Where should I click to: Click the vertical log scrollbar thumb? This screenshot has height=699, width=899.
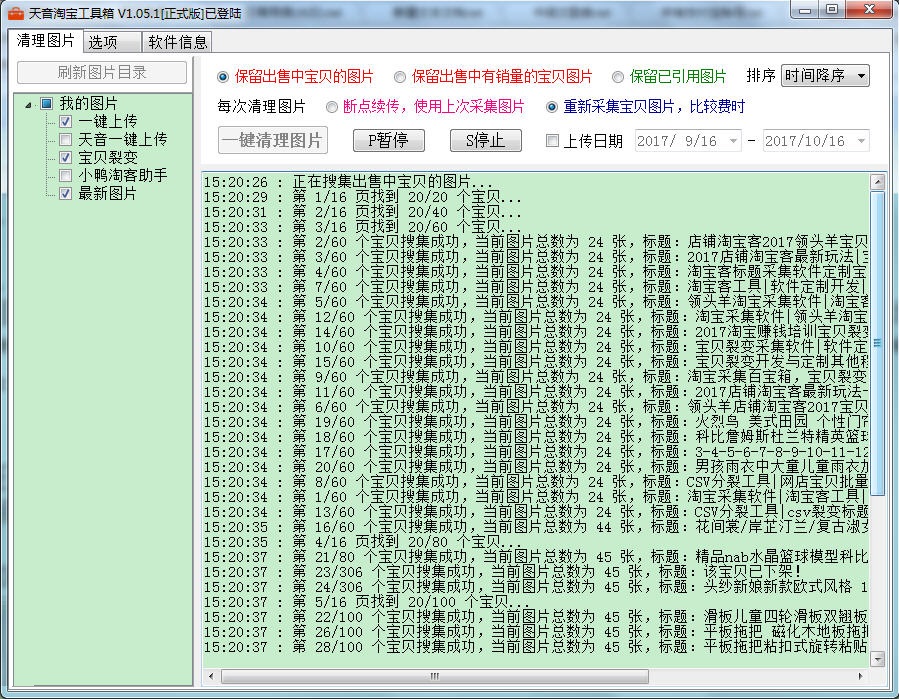coord(877,343)
